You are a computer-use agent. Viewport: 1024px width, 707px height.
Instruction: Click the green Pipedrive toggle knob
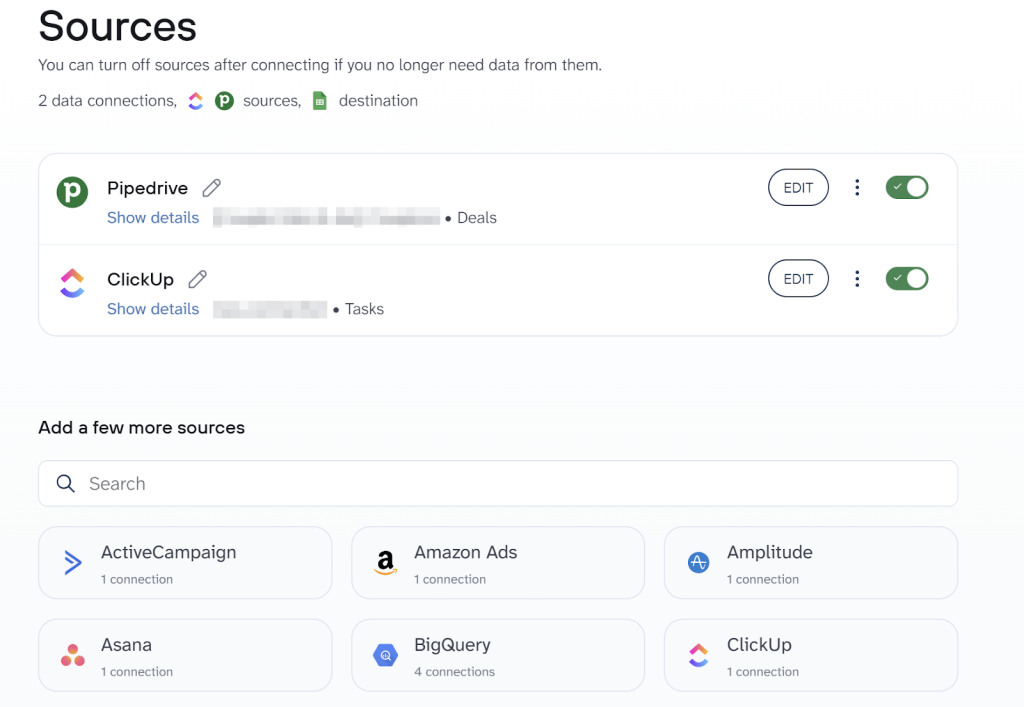coord(914,187)
